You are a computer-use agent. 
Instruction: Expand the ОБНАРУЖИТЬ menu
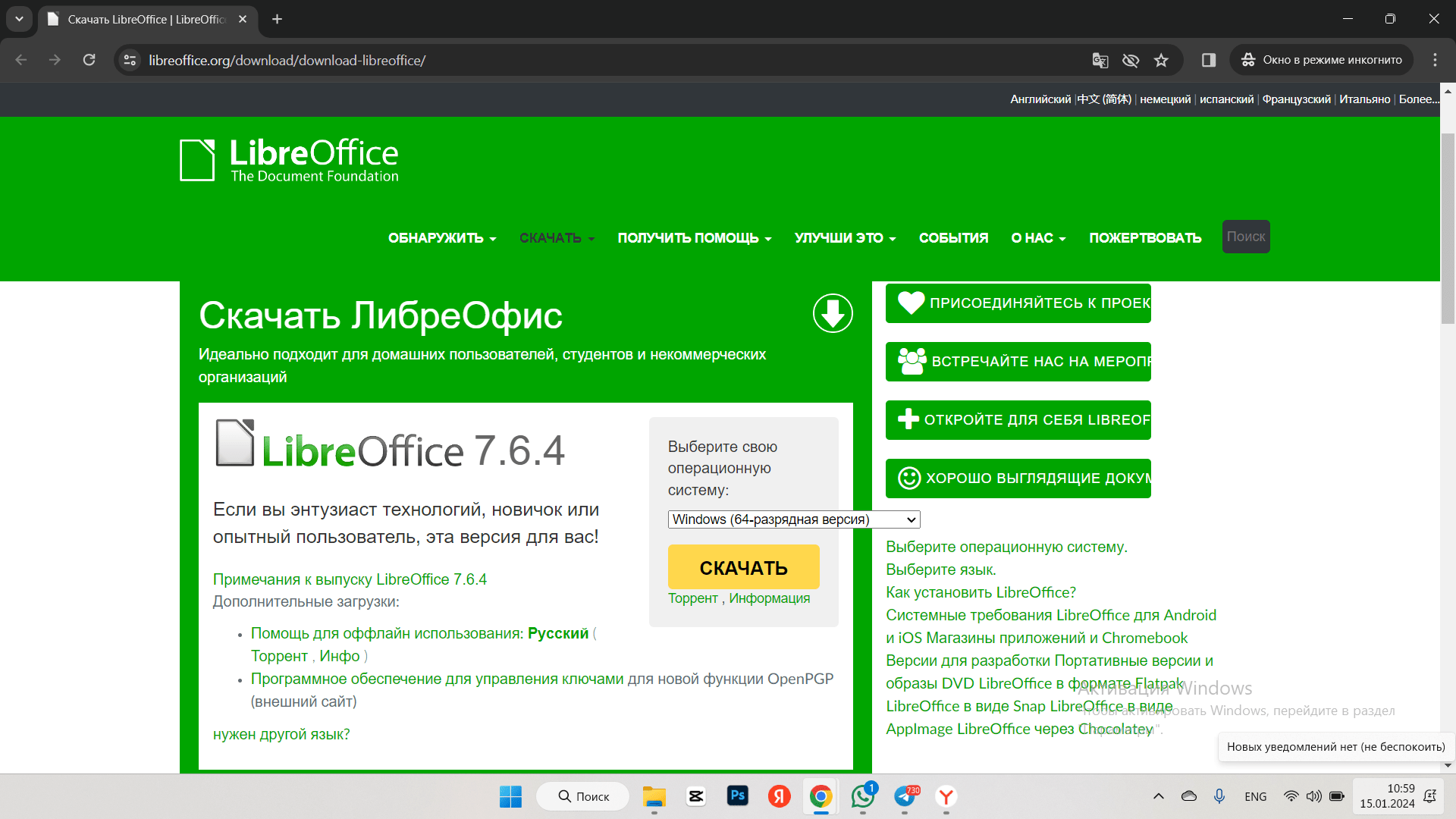[442, 238]
